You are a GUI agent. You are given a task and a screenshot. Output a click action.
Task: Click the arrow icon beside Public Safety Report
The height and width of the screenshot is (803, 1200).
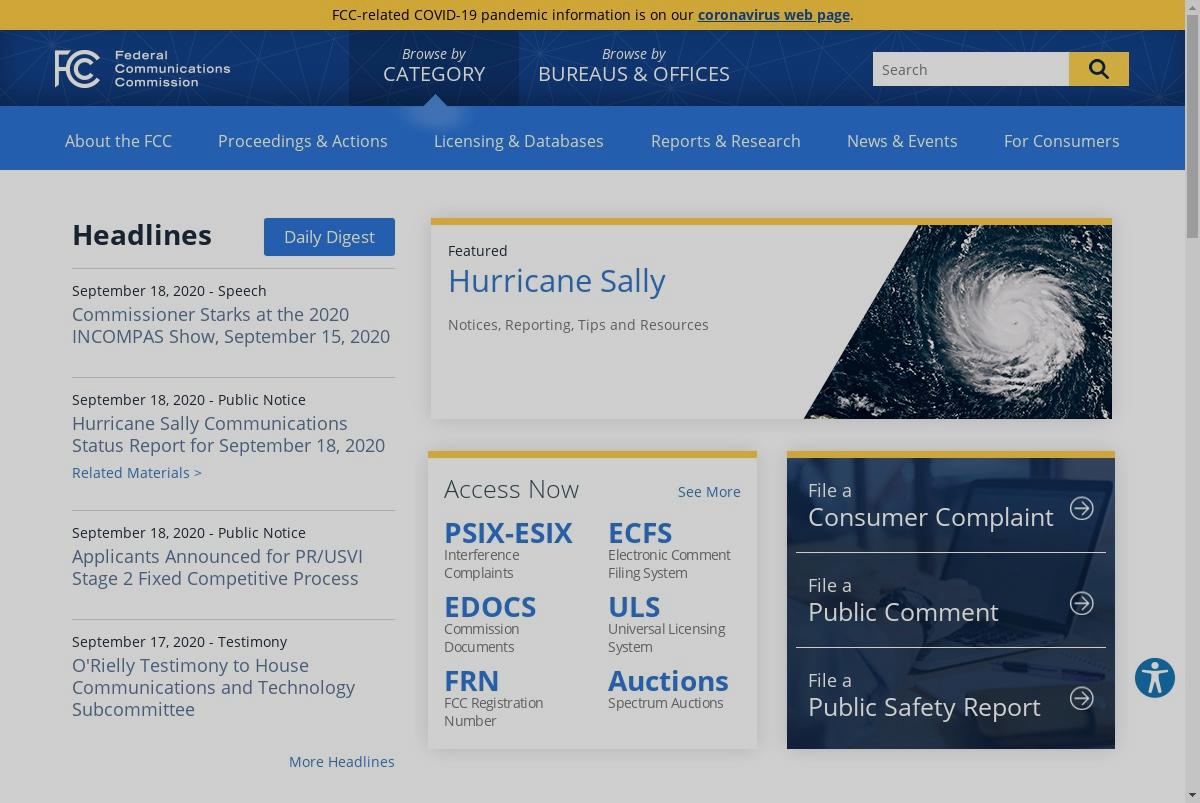(x=1082, y=698)
